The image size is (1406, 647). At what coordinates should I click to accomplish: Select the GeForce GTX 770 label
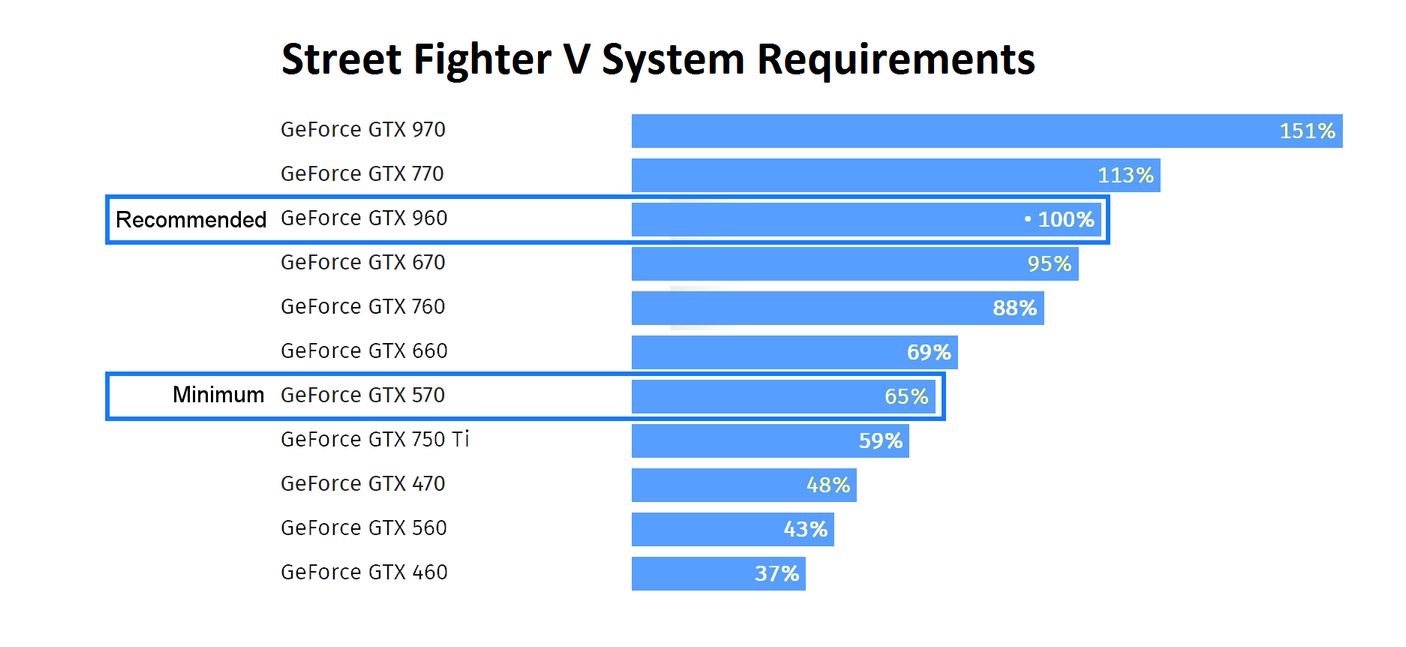(362, 174)
